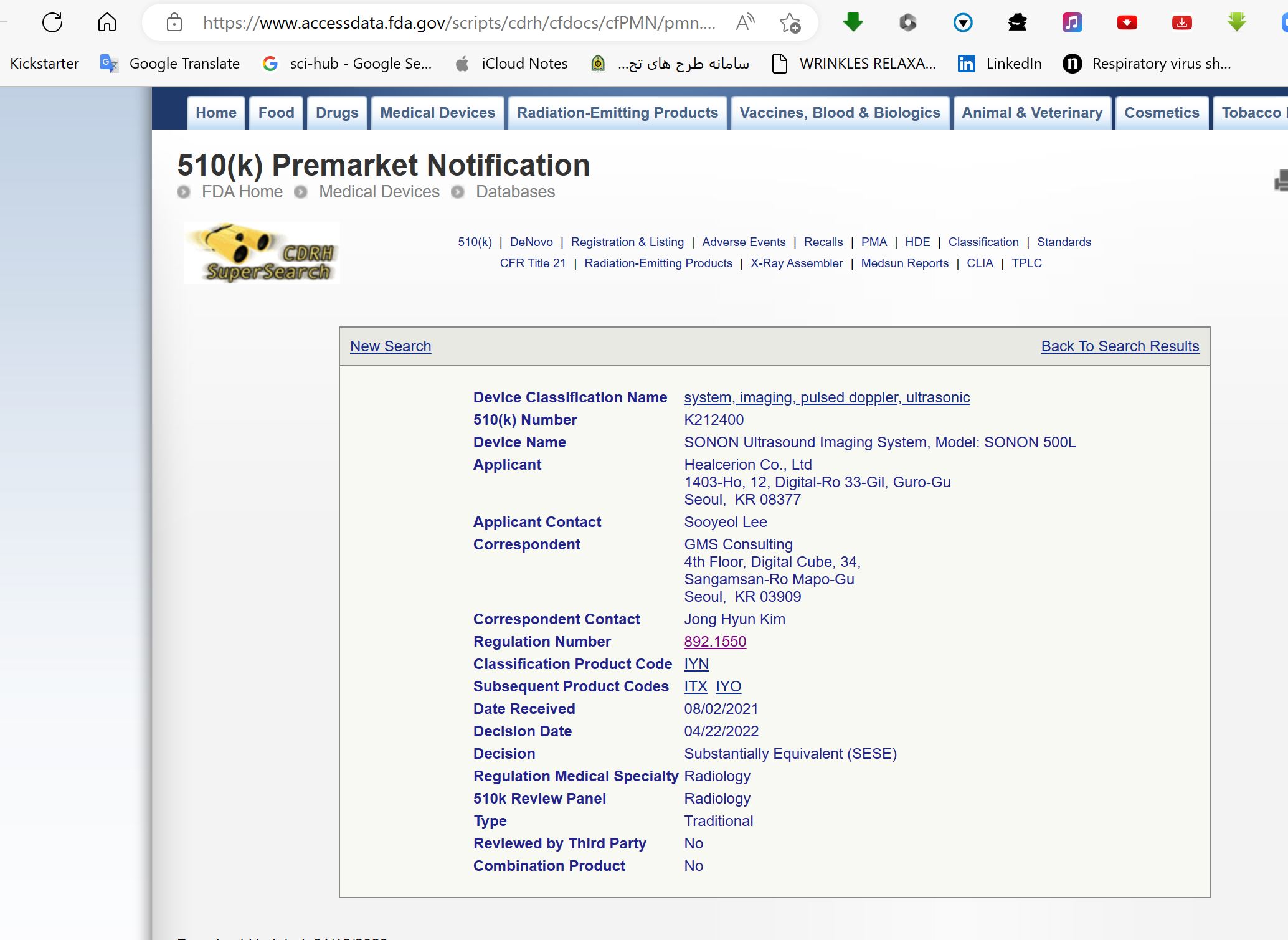Reload the page with the refresh icon
The width and height of the screenshot is (1288, 940).
coord(52,23)
